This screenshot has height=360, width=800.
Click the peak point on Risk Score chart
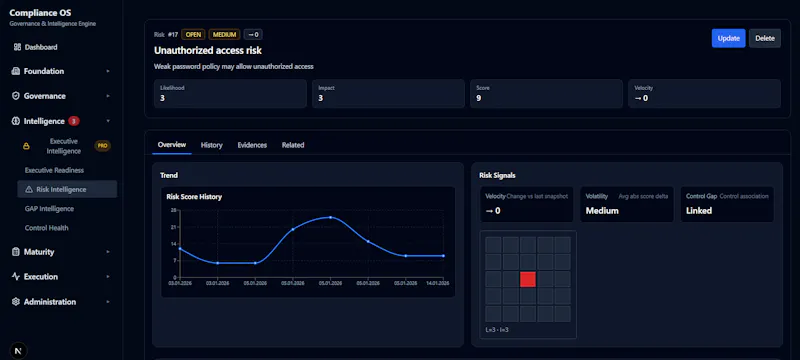click(331, 217)
